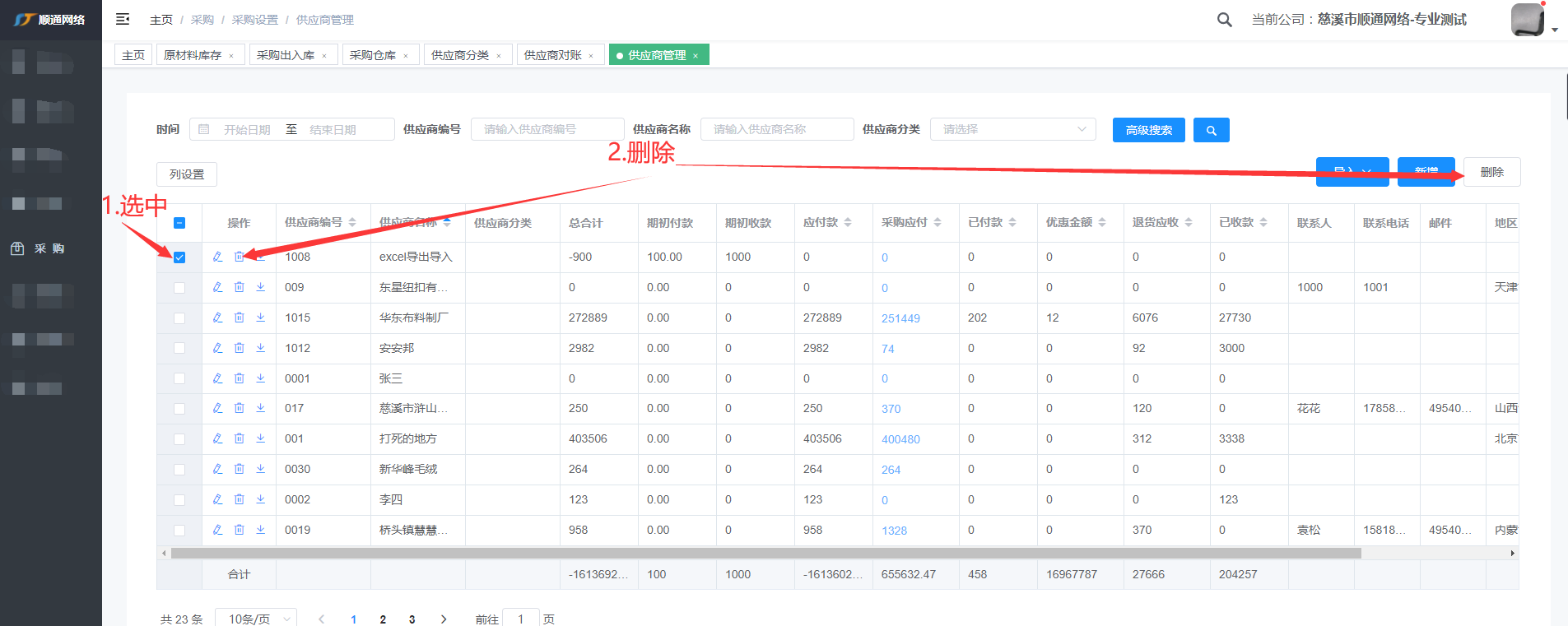
Task: Toggle the select-all checkbox in the table header
Action: click(179, 223)
